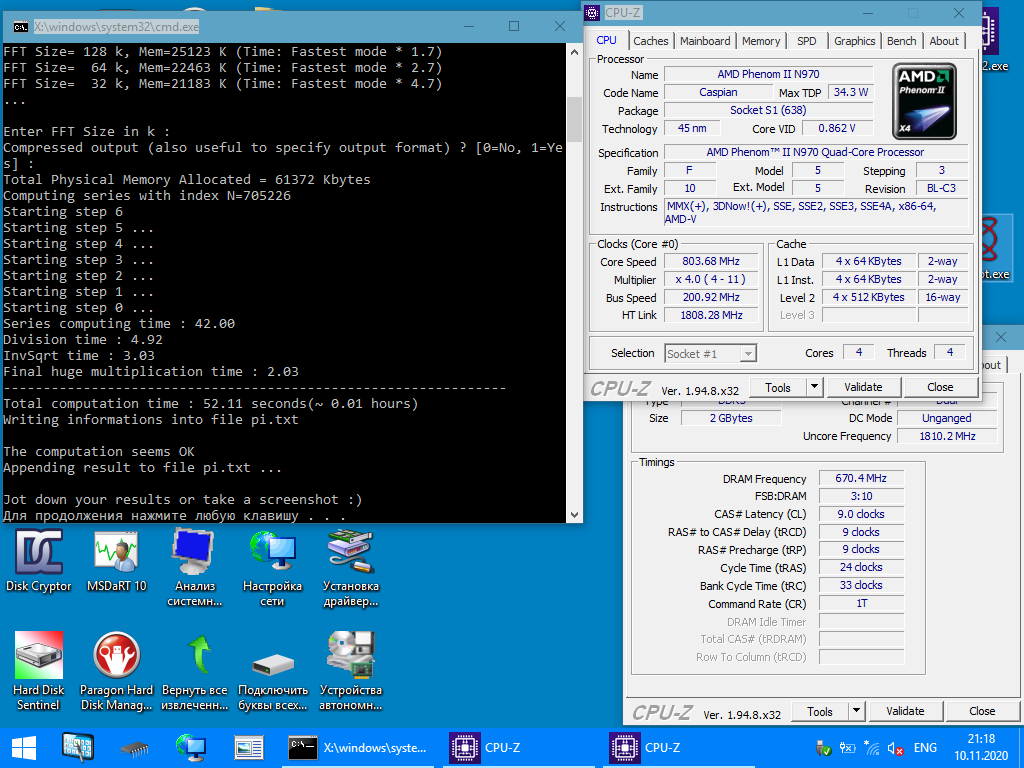Click Close button in rear CPU-Z window
The width and height of the screenshot is (1024, 768).
tap(982, 711)
